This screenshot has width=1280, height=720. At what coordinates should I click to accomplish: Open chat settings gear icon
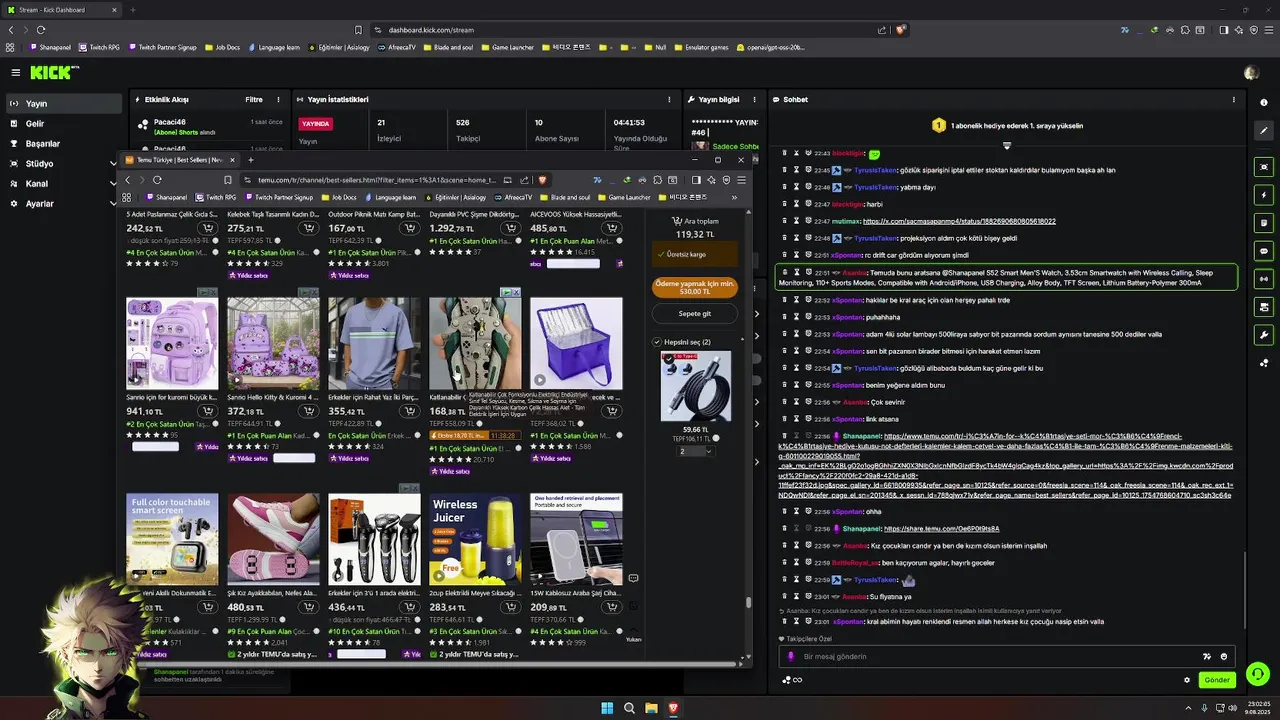[x=1187, y=680]
